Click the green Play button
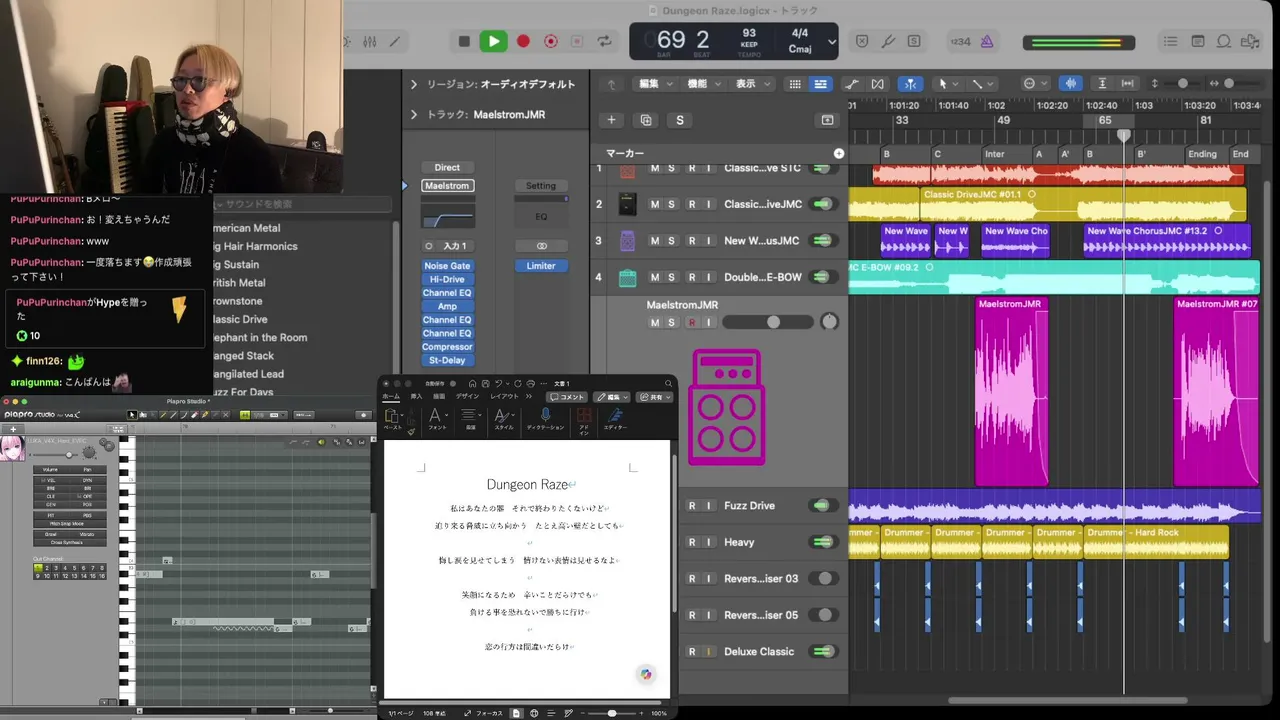Viewport: 1280px width, 720px height. tap(493, 41)
